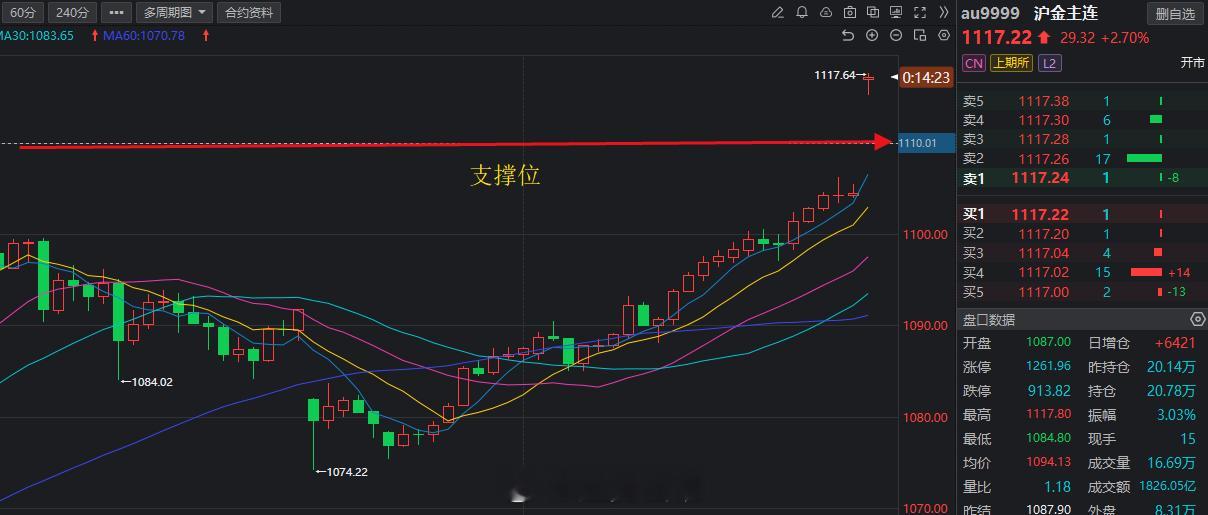Screen dimensions: 1208x515
Task: Click the MA60:1070.78 indicator label
Action: pos(145,35)
